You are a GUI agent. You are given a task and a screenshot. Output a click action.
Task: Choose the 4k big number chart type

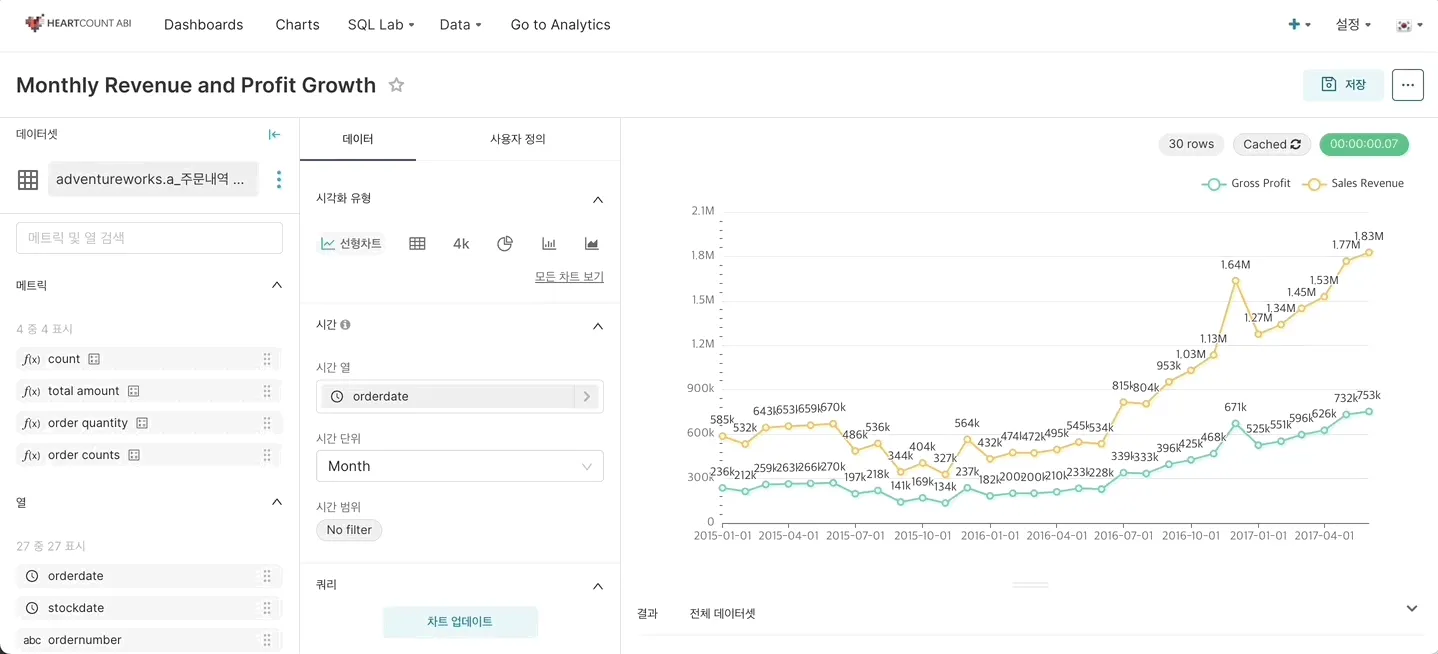461,244
